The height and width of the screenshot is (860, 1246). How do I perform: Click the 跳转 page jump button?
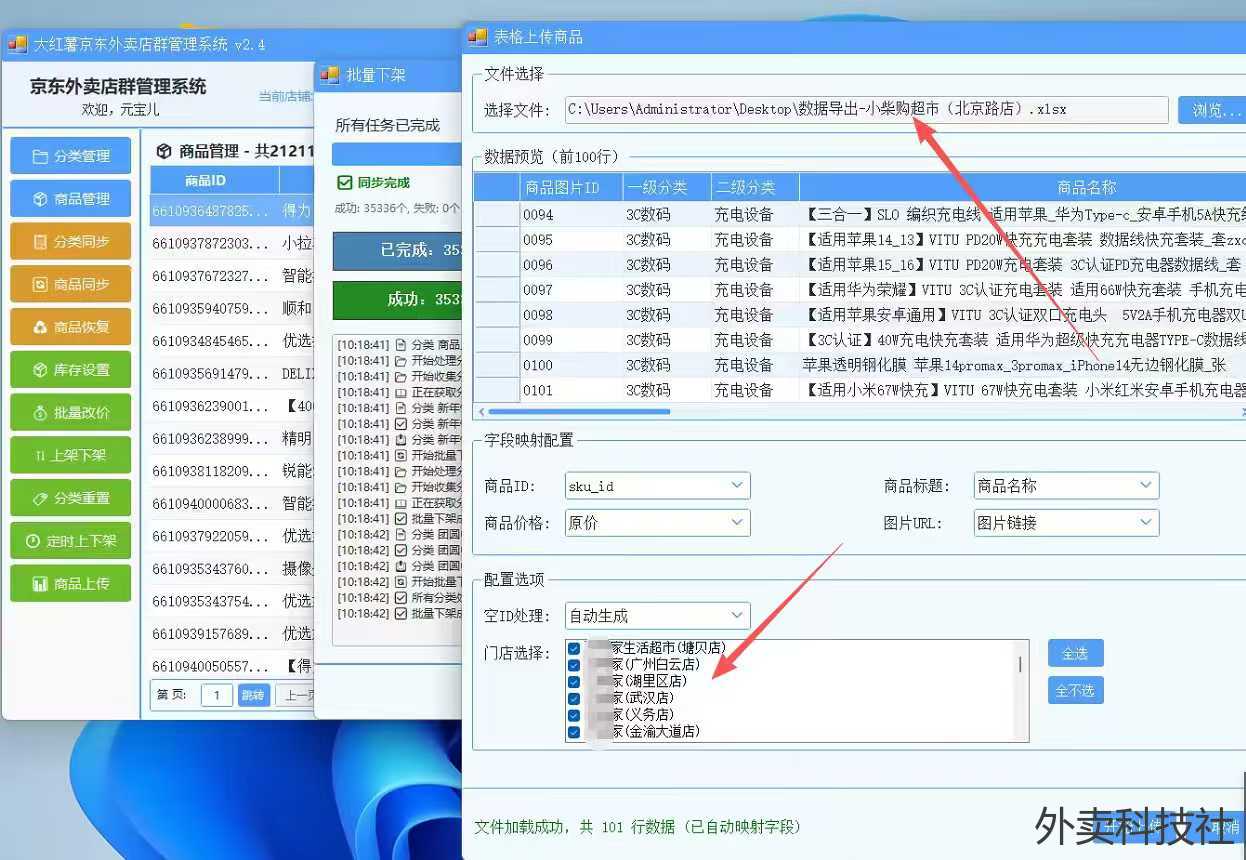[254, 695]
